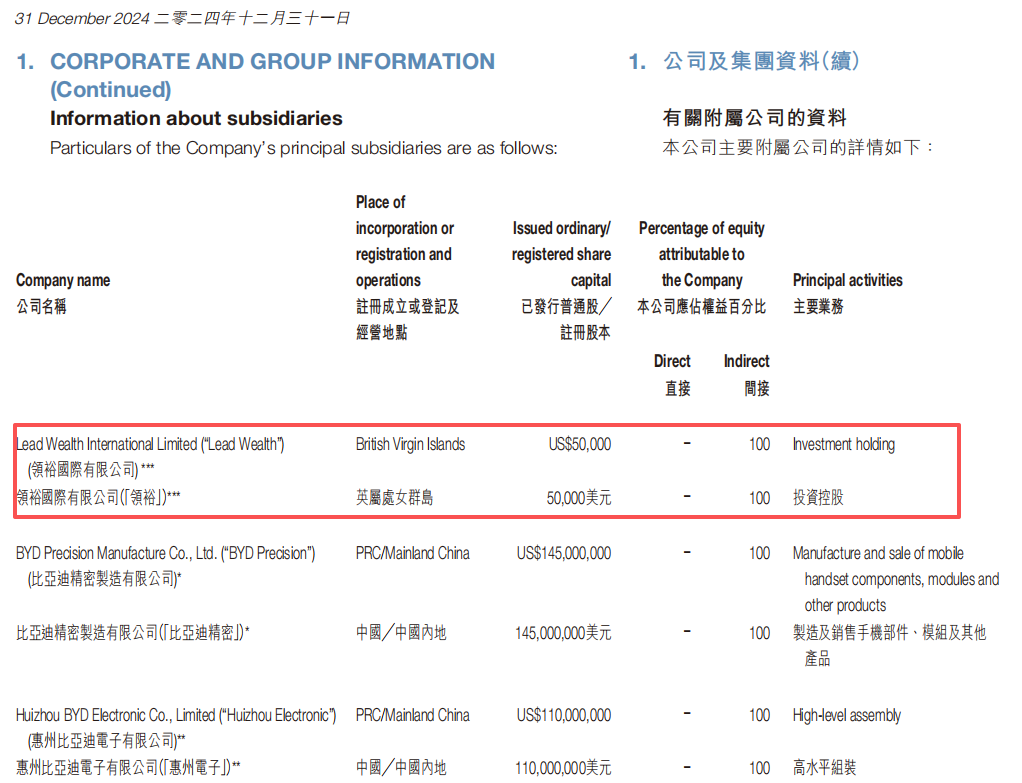This screenshot has height=783, width=1022.
Task: Click the "Issued ordinary/" header line
Action: click(x=562, y=228)
